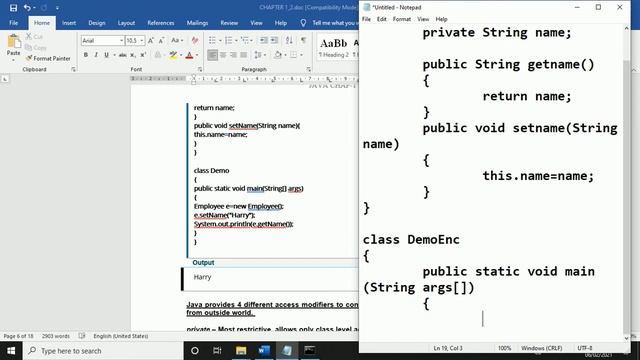Screen dimensions: 640x360
Task: Click the text highlight color marker
Action: [173, 55]
